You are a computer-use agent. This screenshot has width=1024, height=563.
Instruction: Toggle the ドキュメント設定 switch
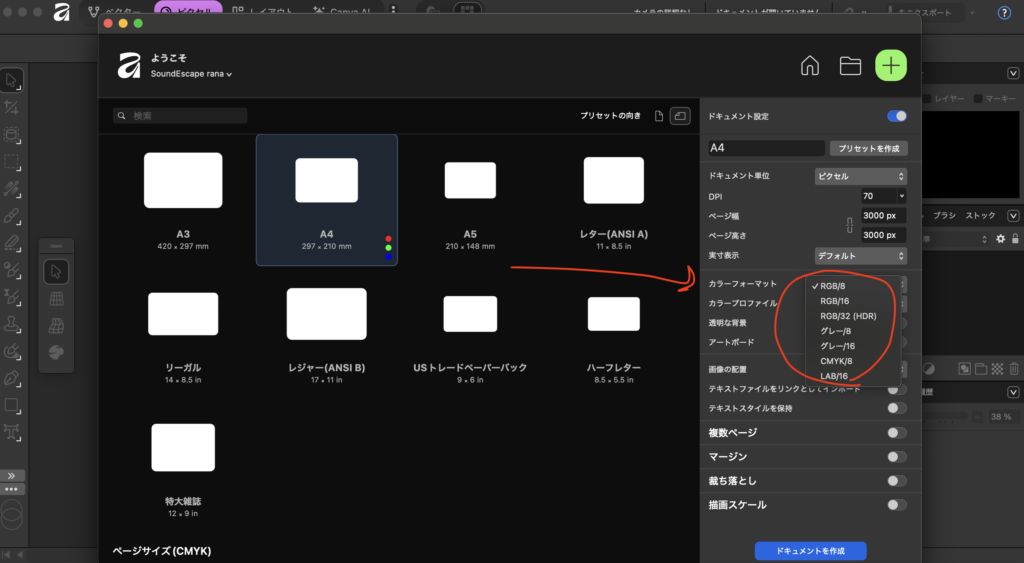tap(897, 116)
